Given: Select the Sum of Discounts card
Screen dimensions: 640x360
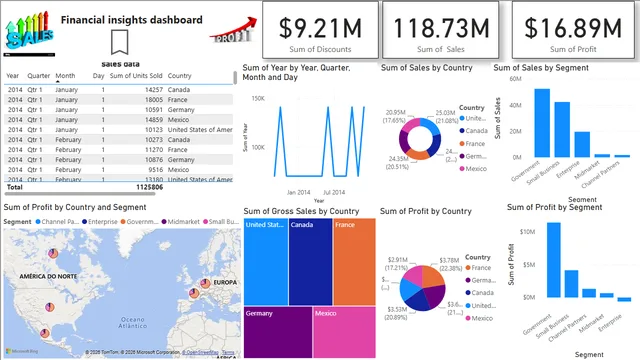Looking at the screenshot, I should click(320, 30).
